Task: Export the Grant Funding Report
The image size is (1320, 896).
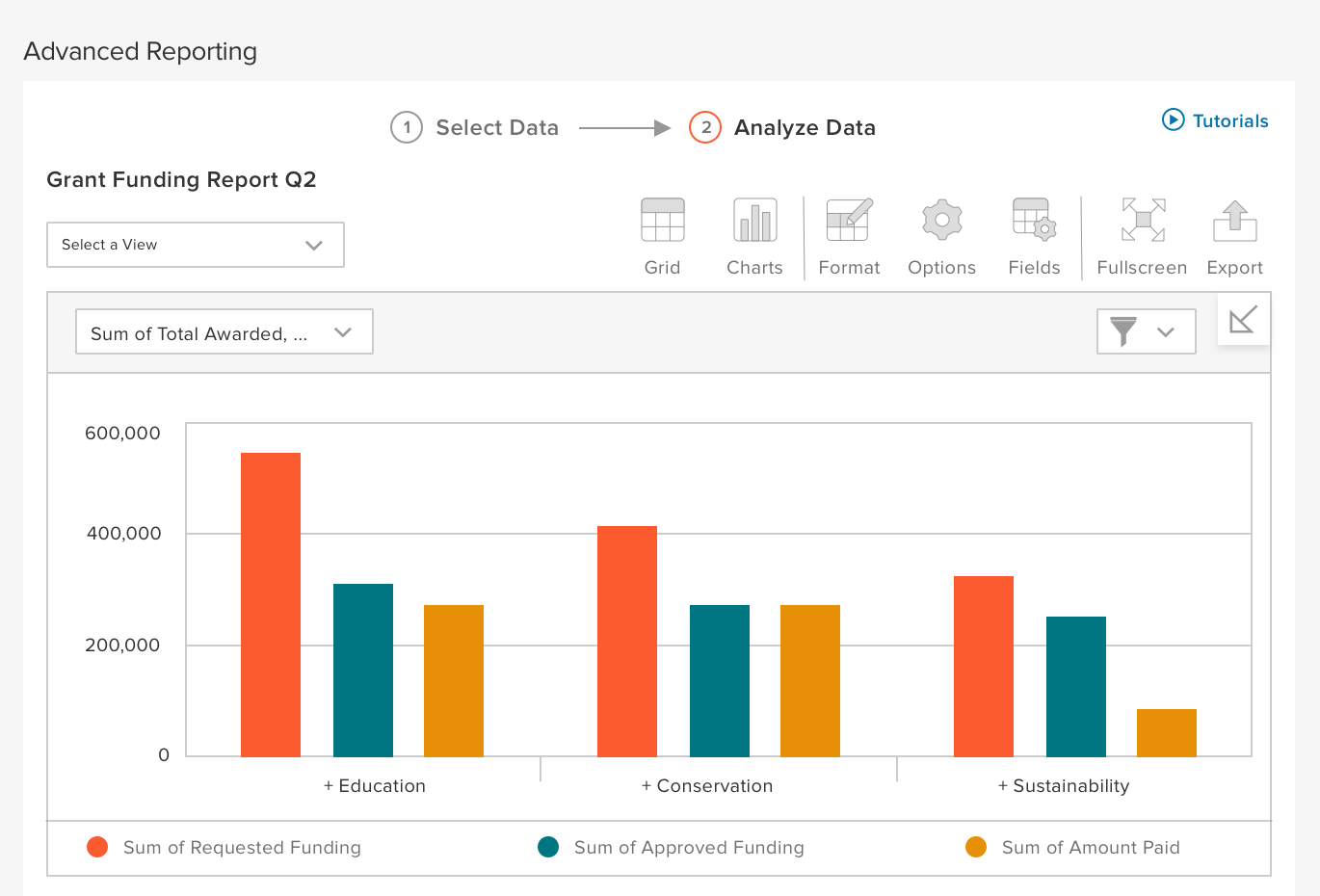Action: click(x=1234, y=231)
